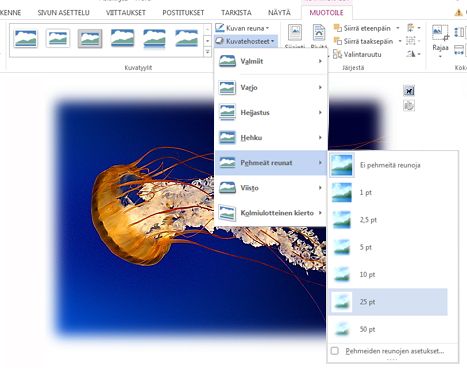Open the Heijastus reflection submenu
Viewport: 467px width, 371px height.
click(x=271, y=113)
